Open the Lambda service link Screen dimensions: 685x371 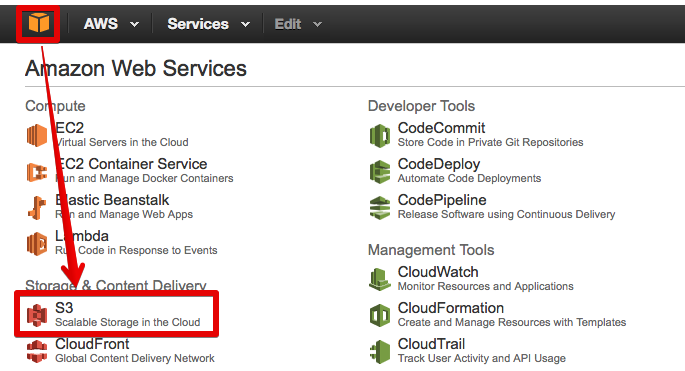(x=82, y=236)
